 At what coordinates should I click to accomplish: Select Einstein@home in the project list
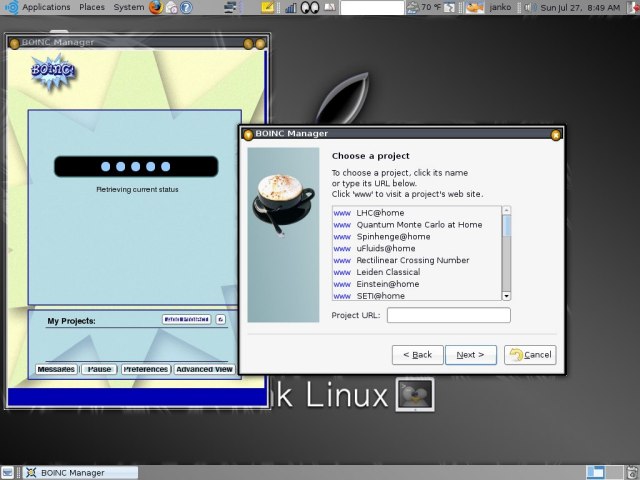pyautogui.click(x=388, y=284)
